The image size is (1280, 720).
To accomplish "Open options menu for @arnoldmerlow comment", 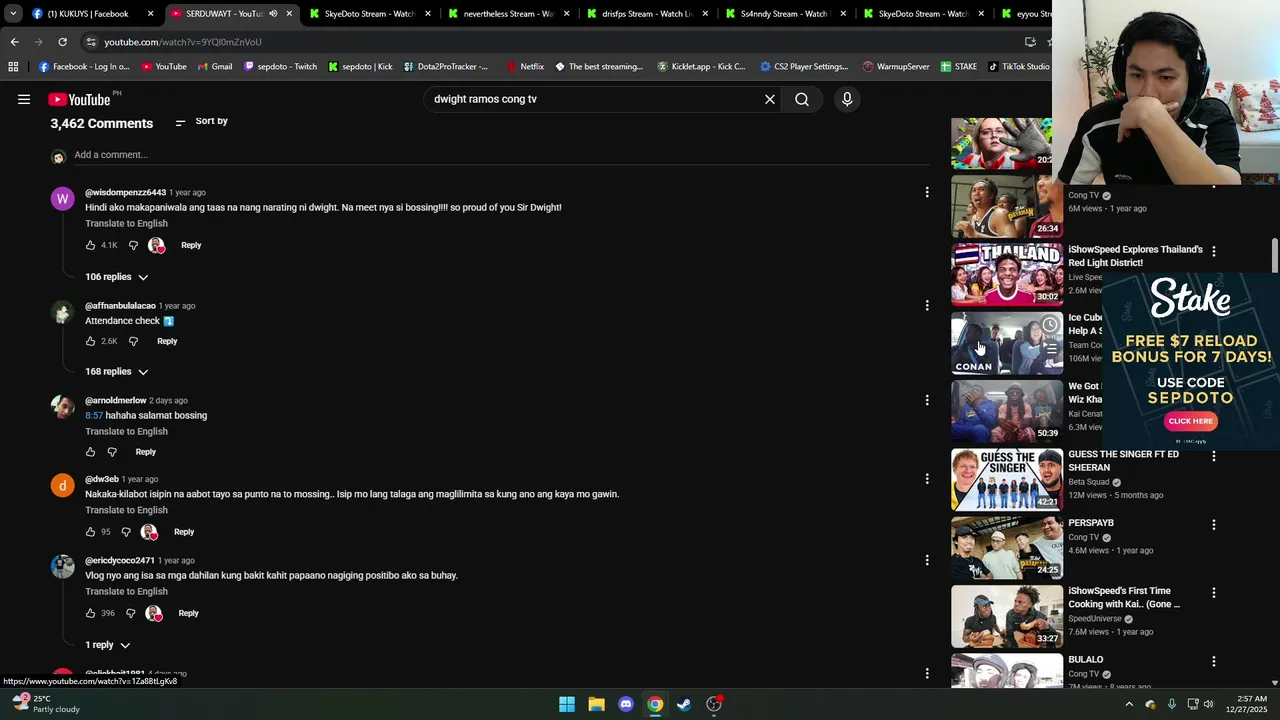I will 927,400.
